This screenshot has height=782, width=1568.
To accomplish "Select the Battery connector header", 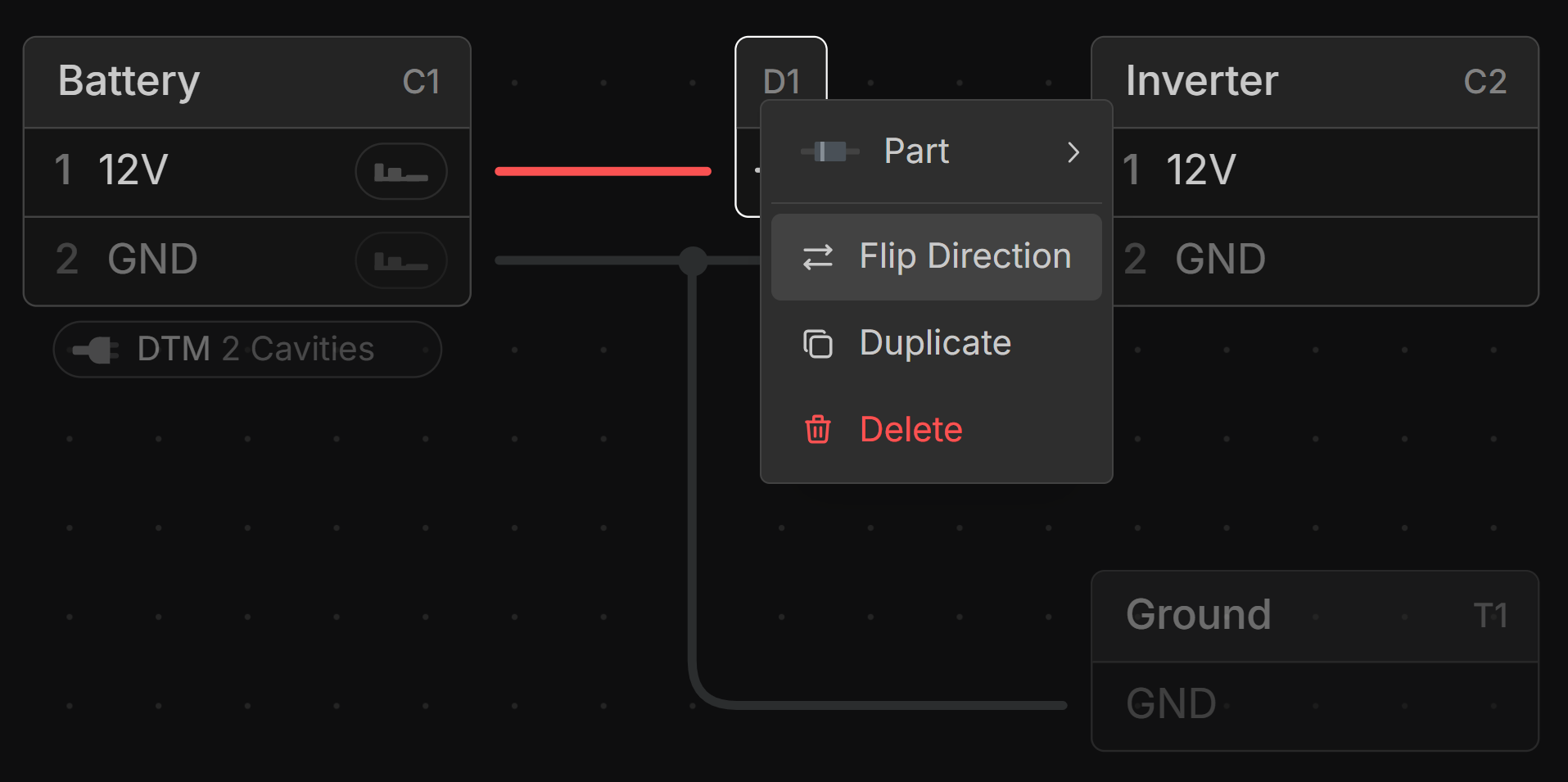I will (x=247, y=82).
